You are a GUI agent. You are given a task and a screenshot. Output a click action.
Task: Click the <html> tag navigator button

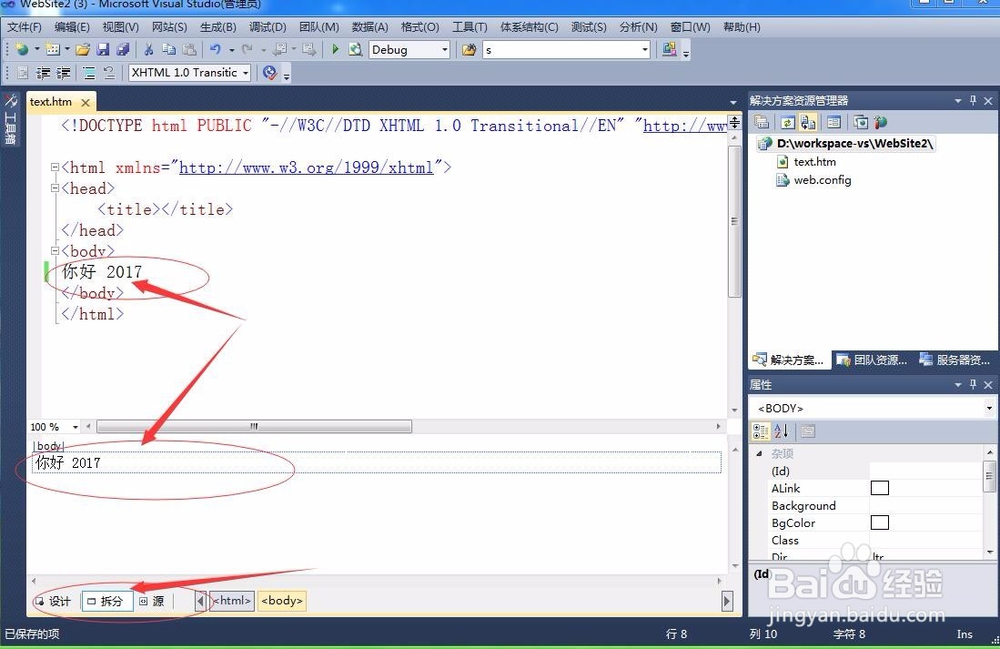click(232, 601)
